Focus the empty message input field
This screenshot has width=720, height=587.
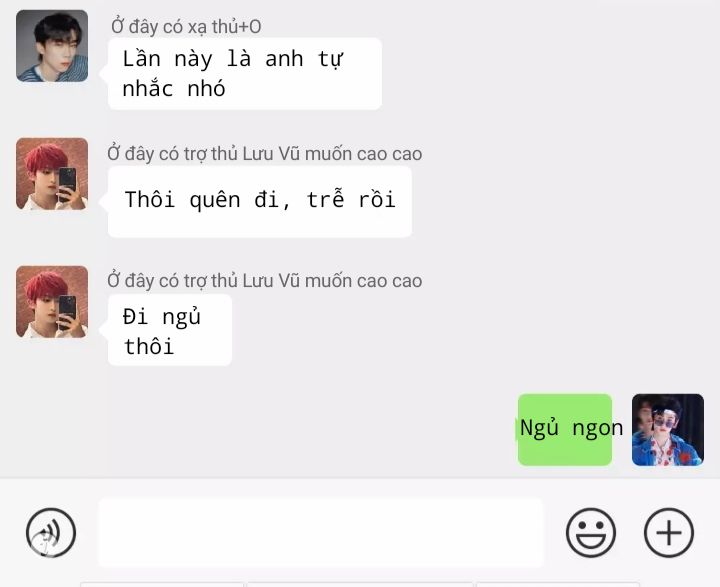click(321, 533)
